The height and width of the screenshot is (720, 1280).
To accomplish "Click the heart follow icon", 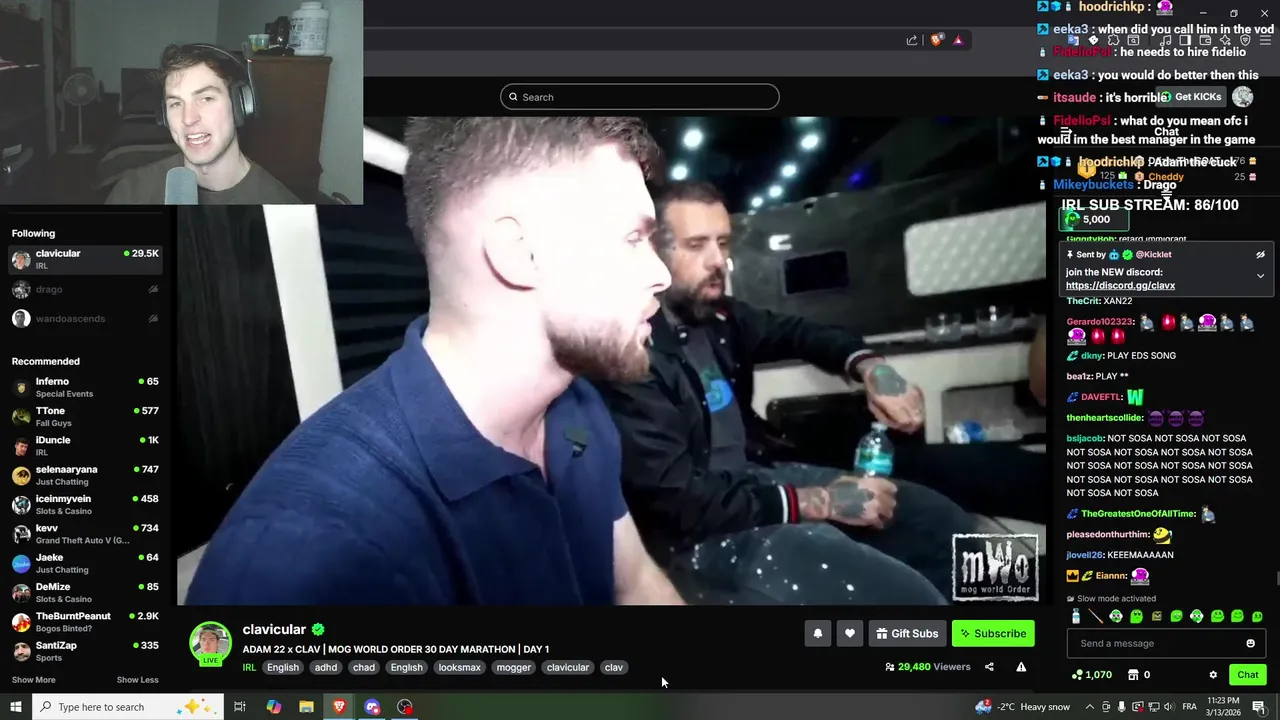I will 850,633.
